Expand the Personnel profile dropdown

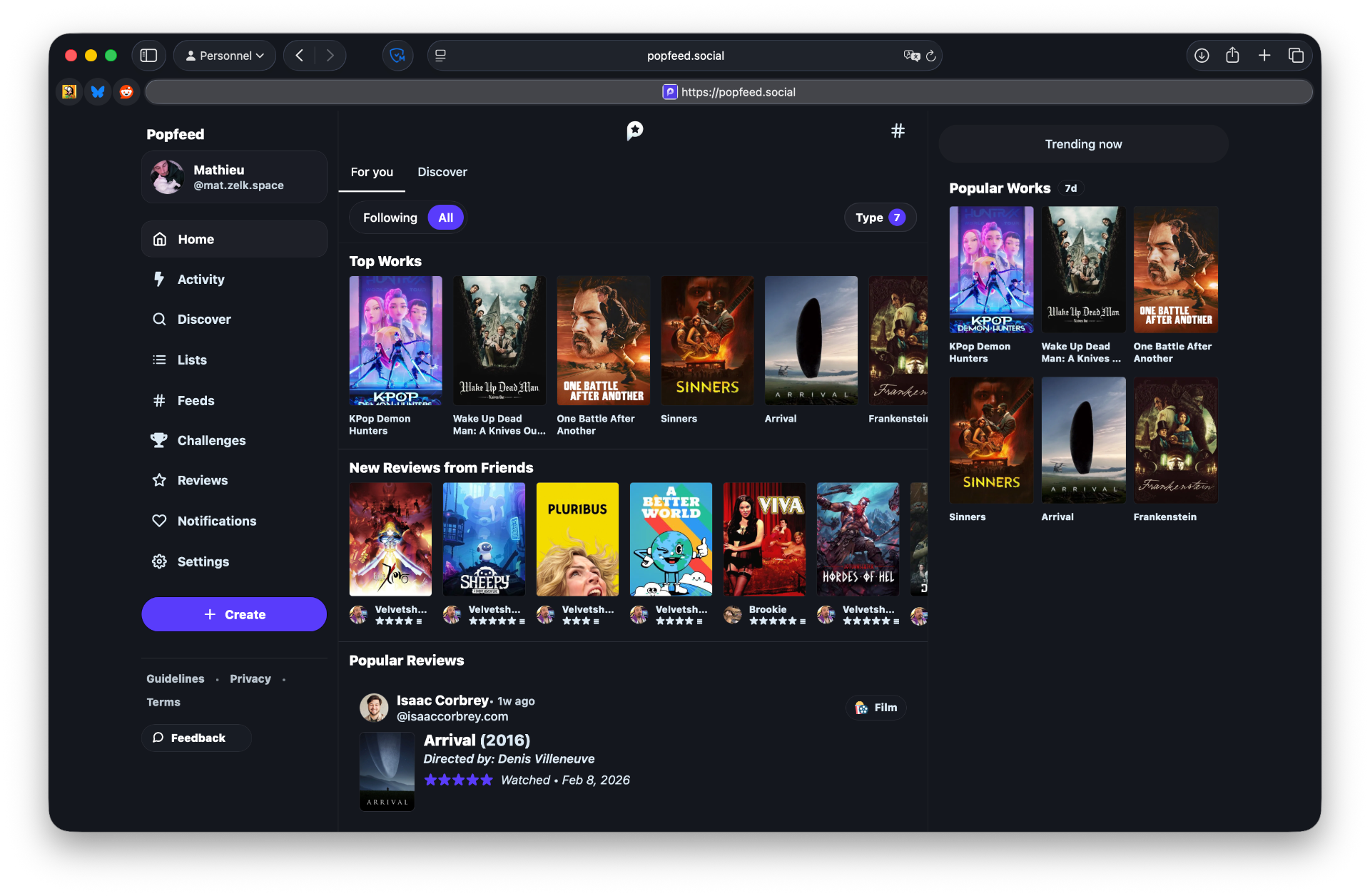224,55
